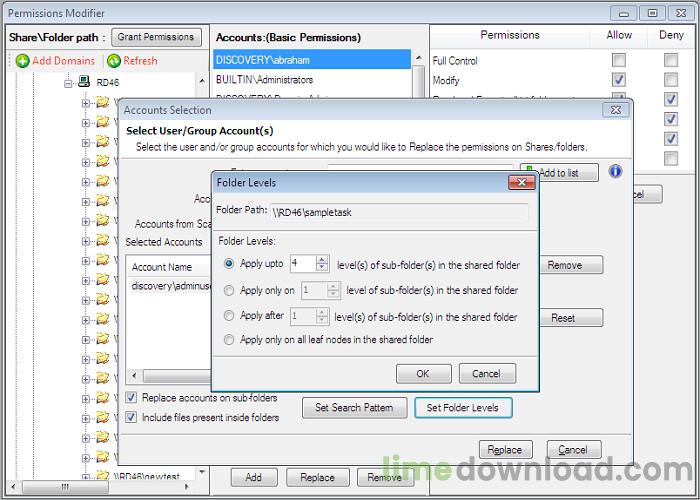Click the RD46 computer icon
Viewport: 700px width, 500px height.
coord(87,82)
